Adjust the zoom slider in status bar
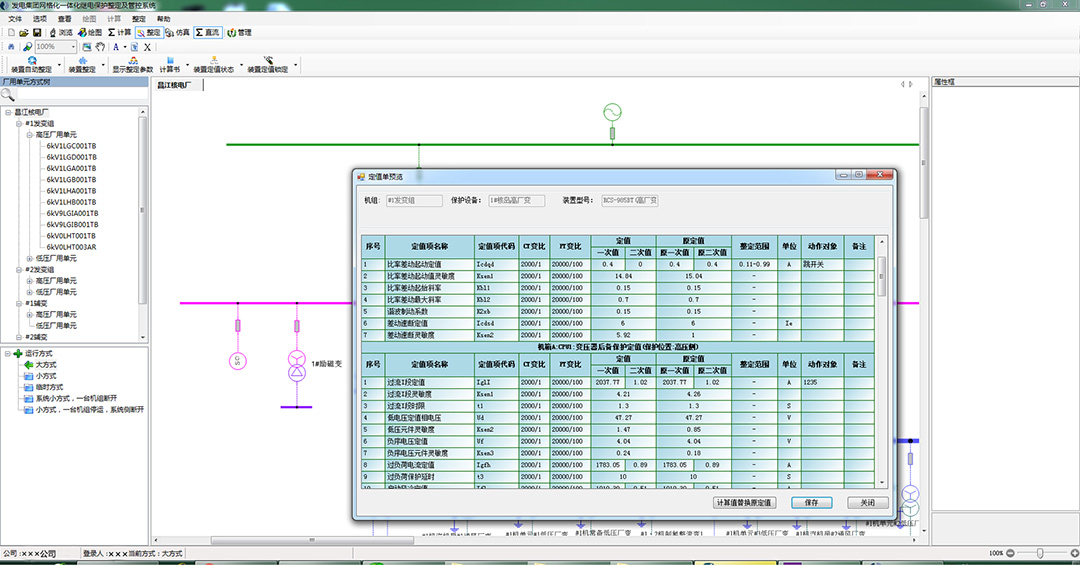Viewport: 1080px width, 566px height. [x=1041, y=553]
